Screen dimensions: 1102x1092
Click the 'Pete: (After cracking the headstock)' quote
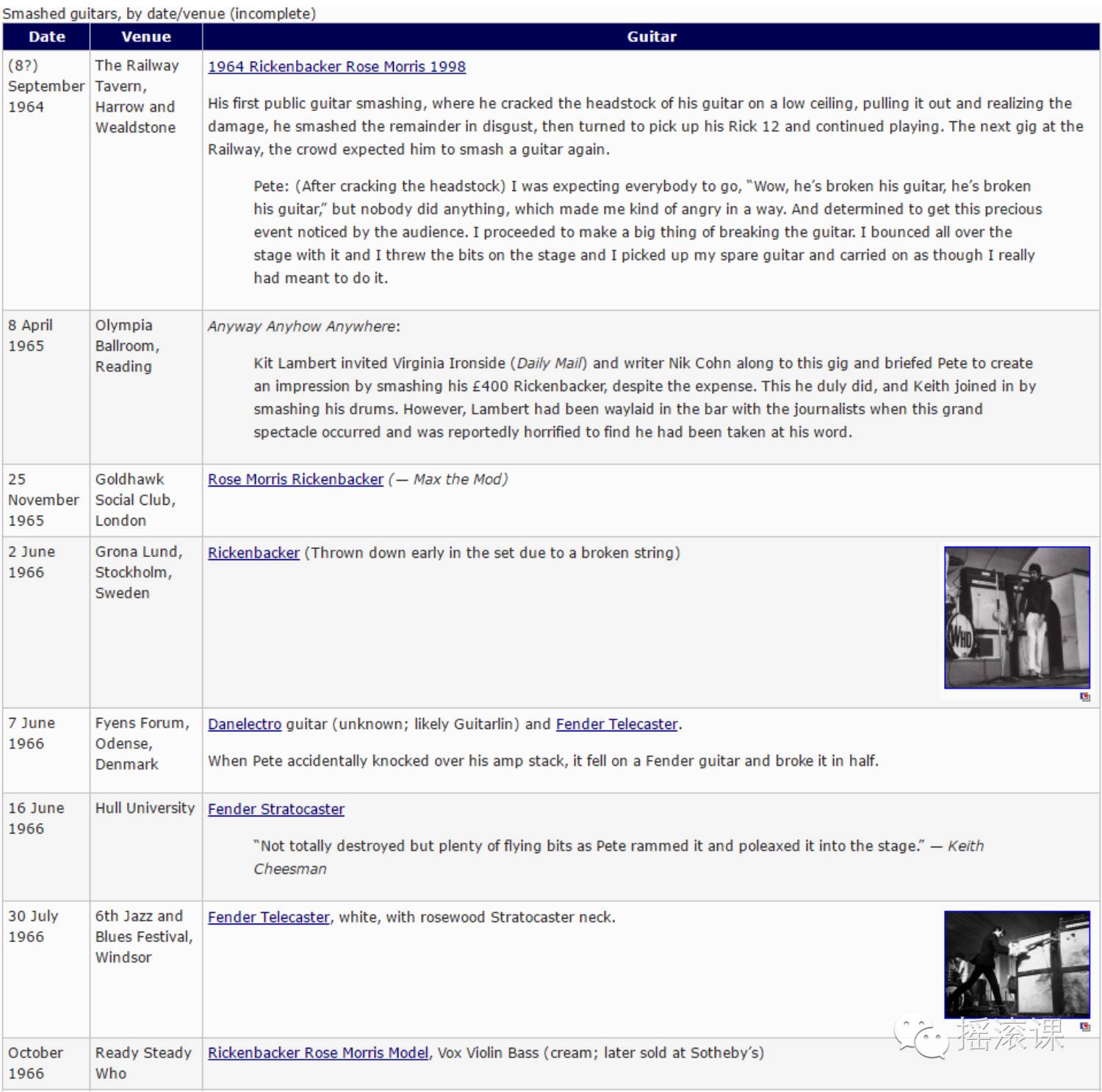click(x=647, y=231)
